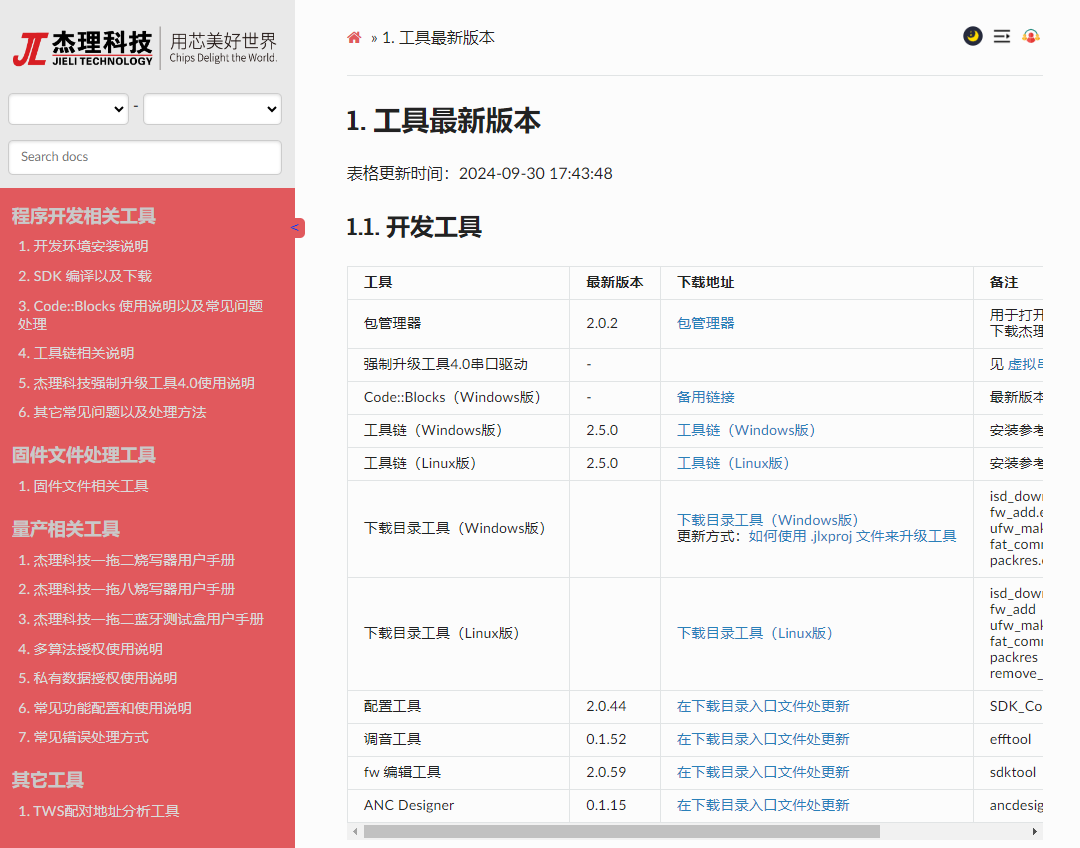1080x848 pixels.
Task: Open SDK 编译以及下载 in the sidebar
Action: 85,276
